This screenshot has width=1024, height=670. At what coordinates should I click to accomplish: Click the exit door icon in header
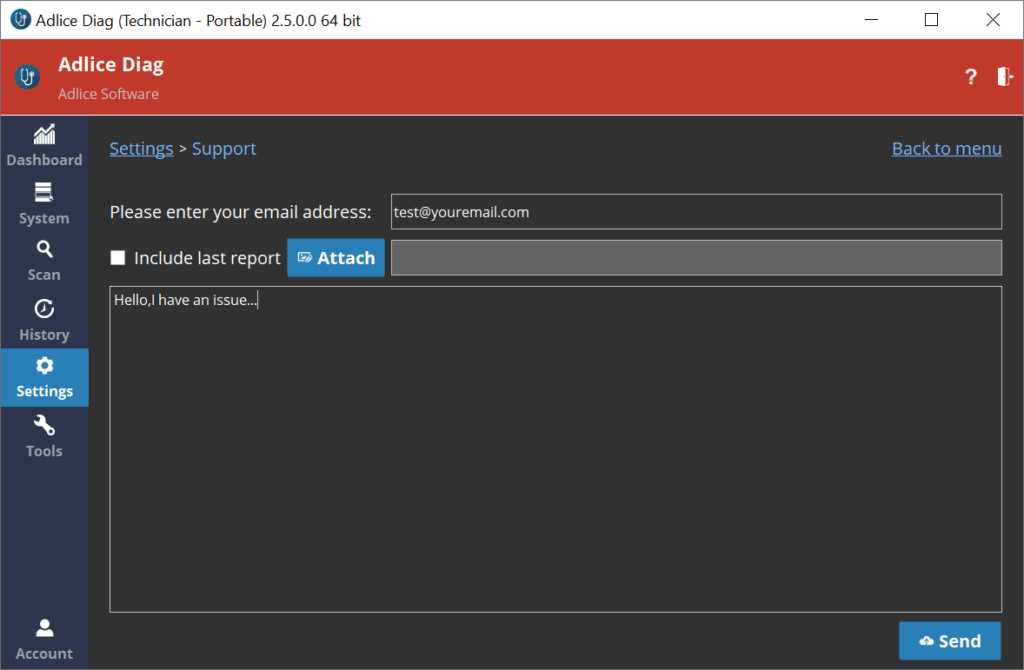[x=1005, y=77]
